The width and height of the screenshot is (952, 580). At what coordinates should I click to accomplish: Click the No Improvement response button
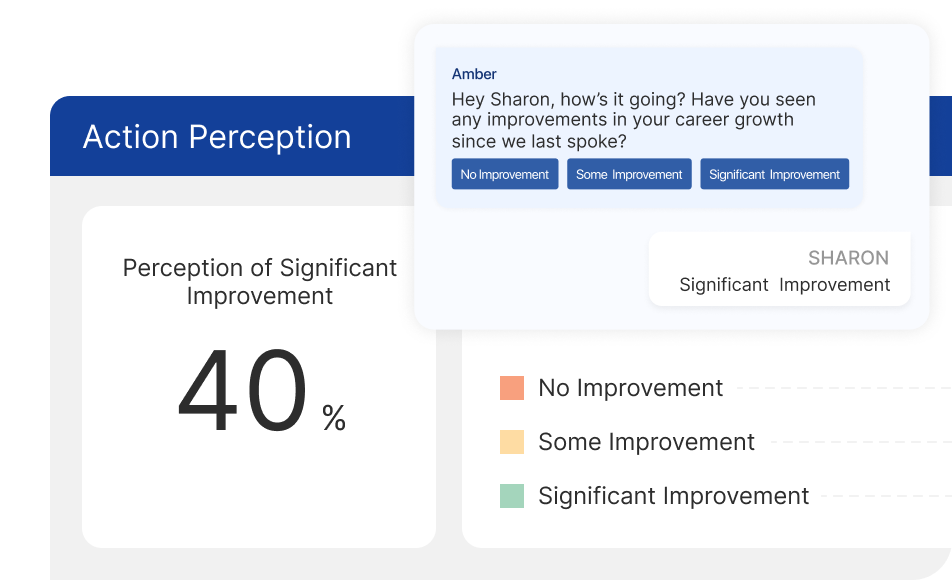pos(505,174)
